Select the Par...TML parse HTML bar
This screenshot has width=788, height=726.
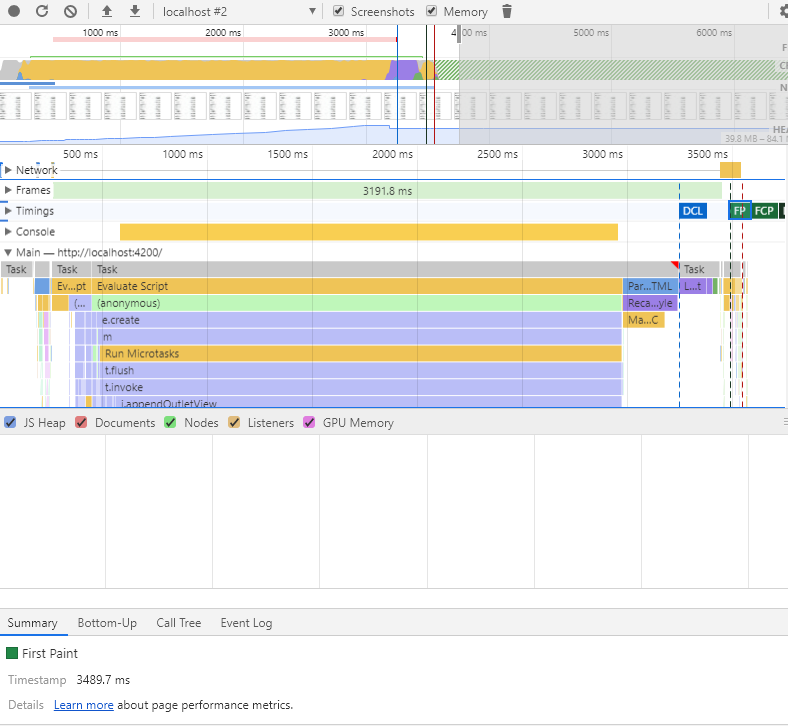point(650,286)
